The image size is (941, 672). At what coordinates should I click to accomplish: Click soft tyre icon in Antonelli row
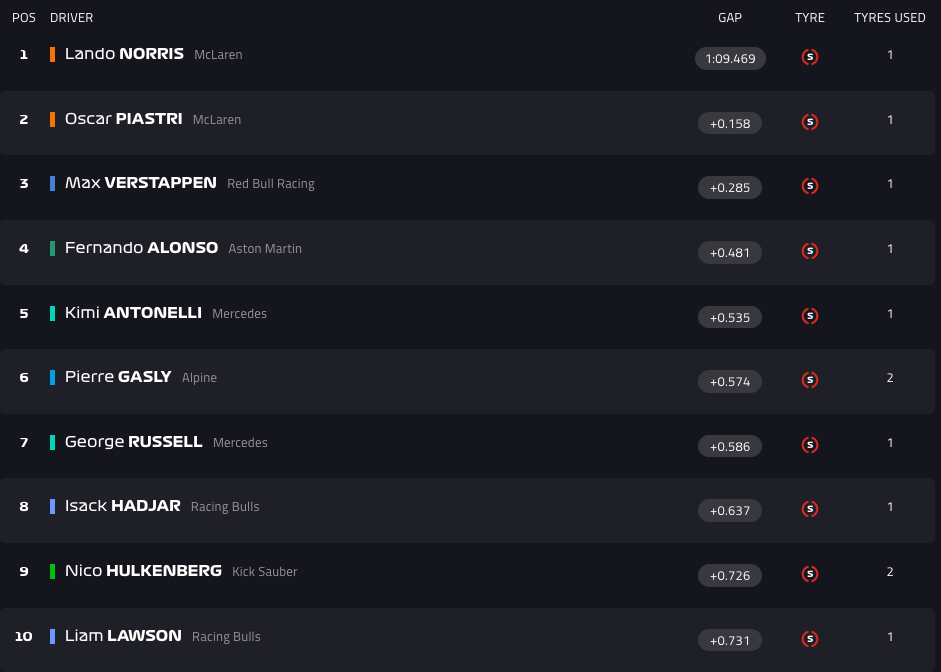pyautogui.click(x=810, y=316)
